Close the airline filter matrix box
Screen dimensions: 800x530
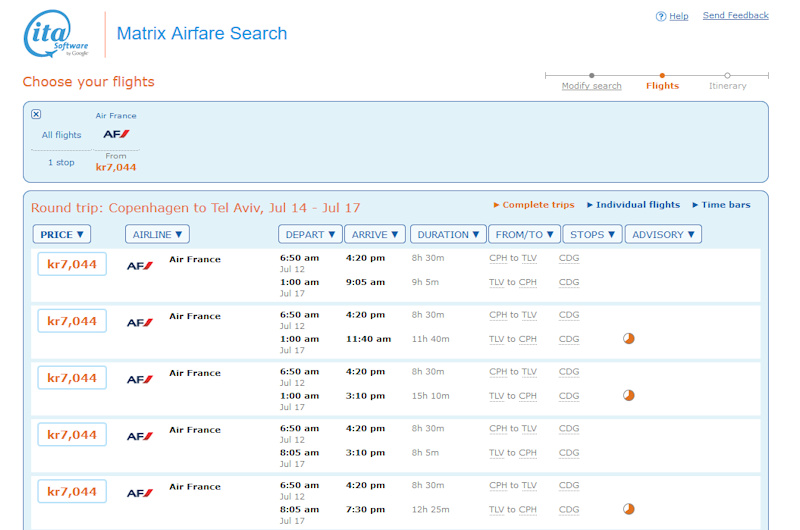click(x=36, y=114)
